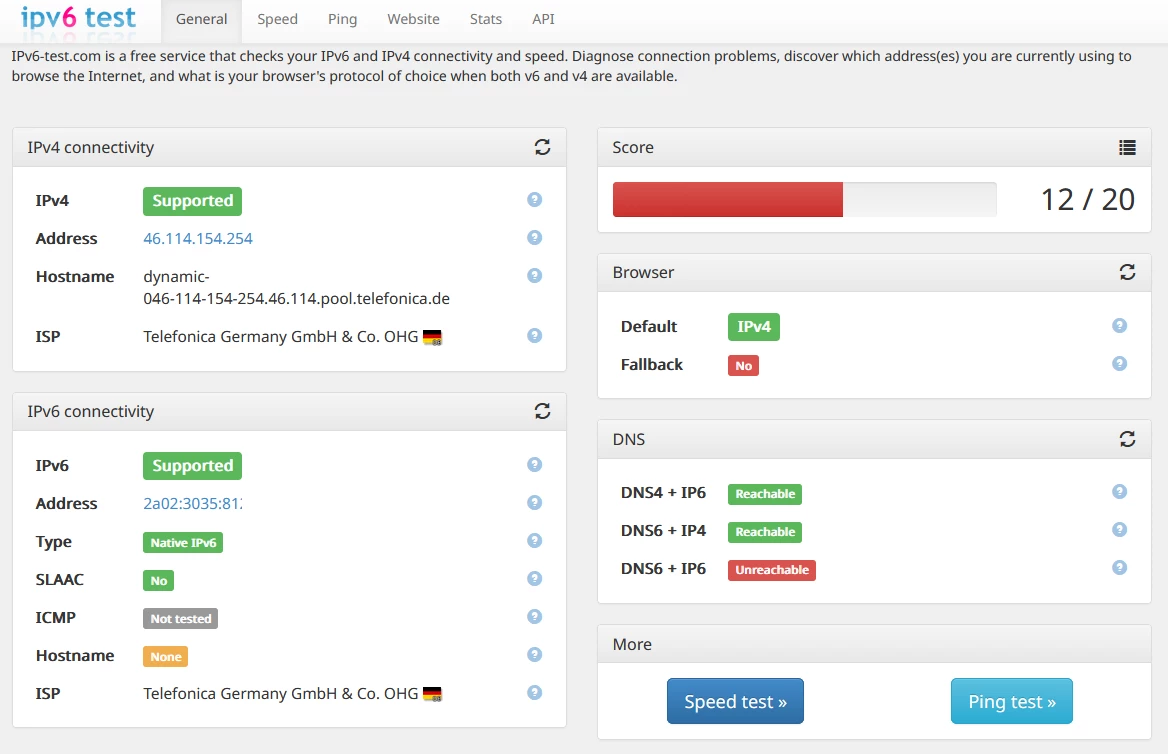Open help for DNS4 + IP6 row
Screen dimensions: 1168x754
point(1119,492)
